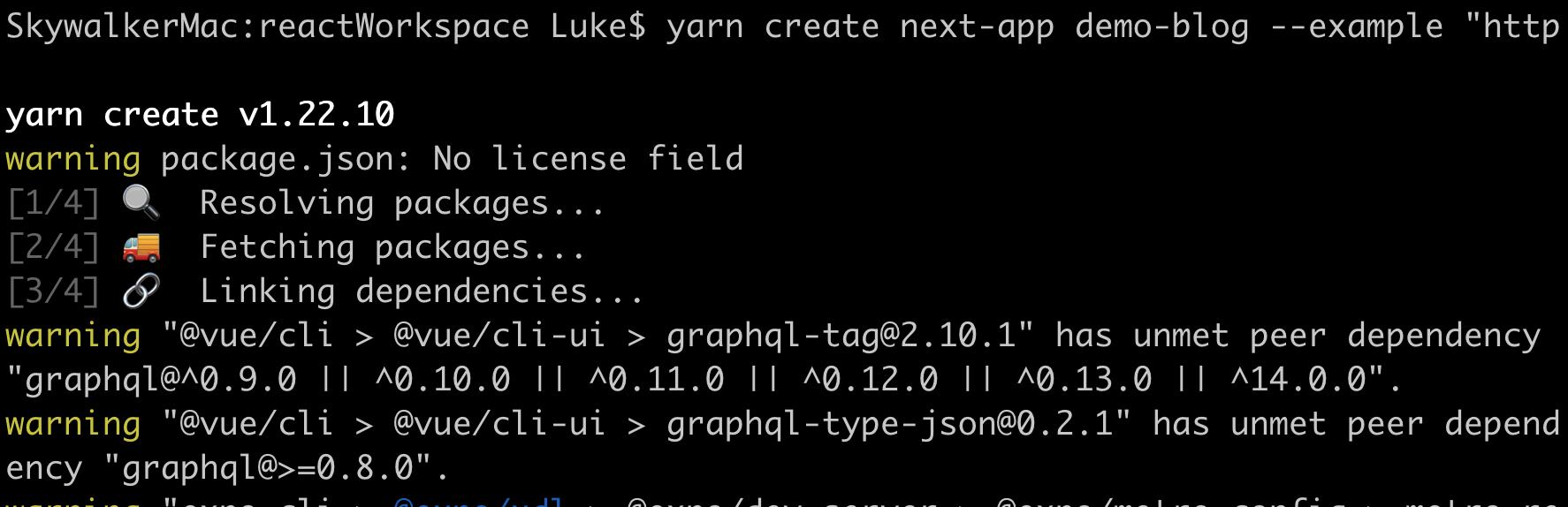Click the yellow warning on package.json line

tap(72, 159)
